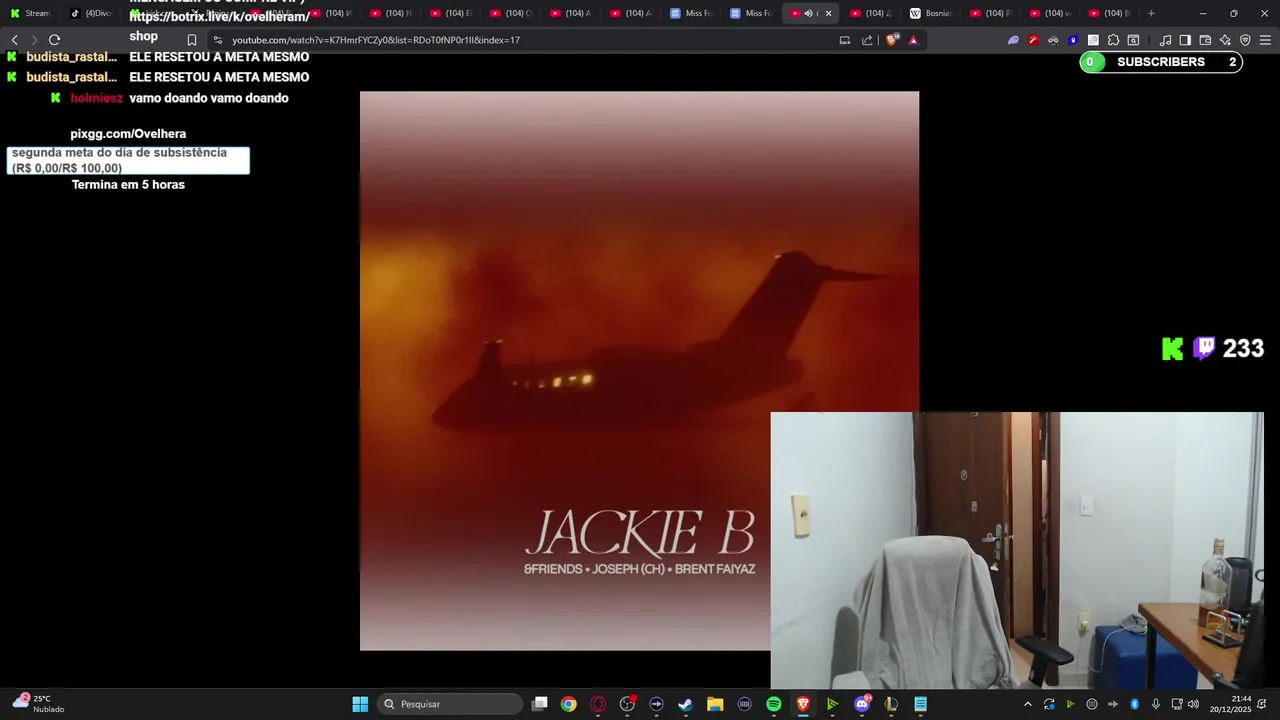
Task: Click the browser forward arrow
Action: click(x=34, y=40)
